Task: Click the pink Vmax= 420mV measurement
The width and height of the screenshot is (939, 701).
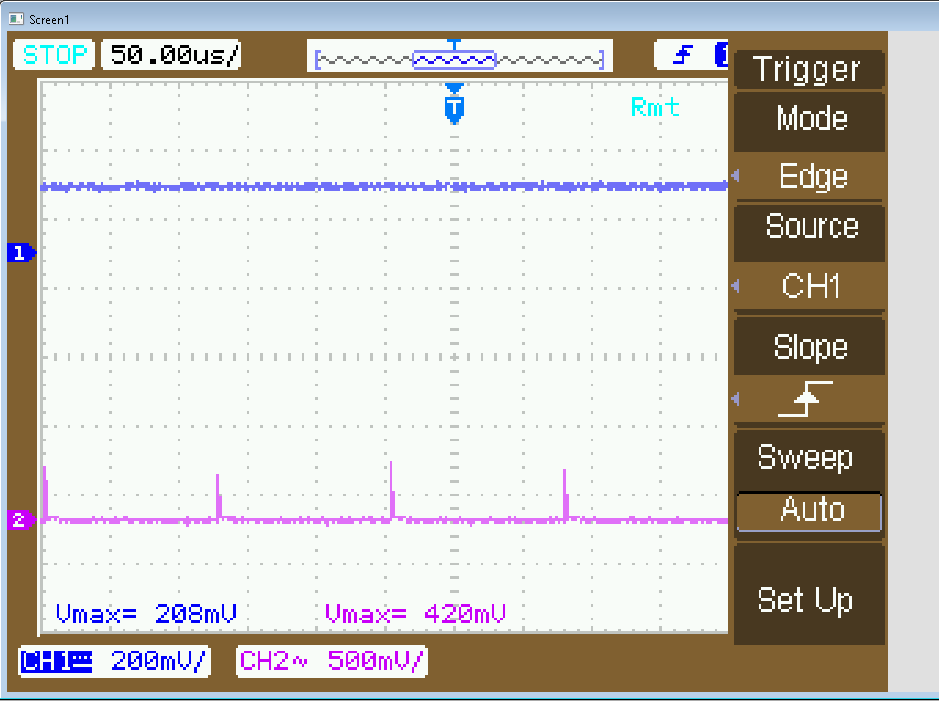Action: click(x=415, y=613)
